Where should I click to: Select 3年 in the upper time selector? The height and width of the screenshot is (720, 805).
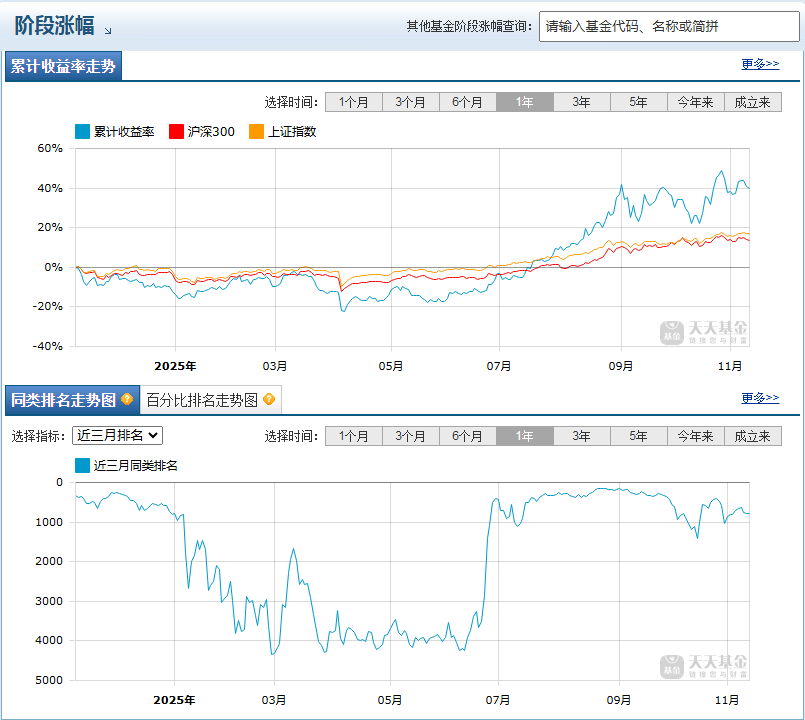(581, 101)
